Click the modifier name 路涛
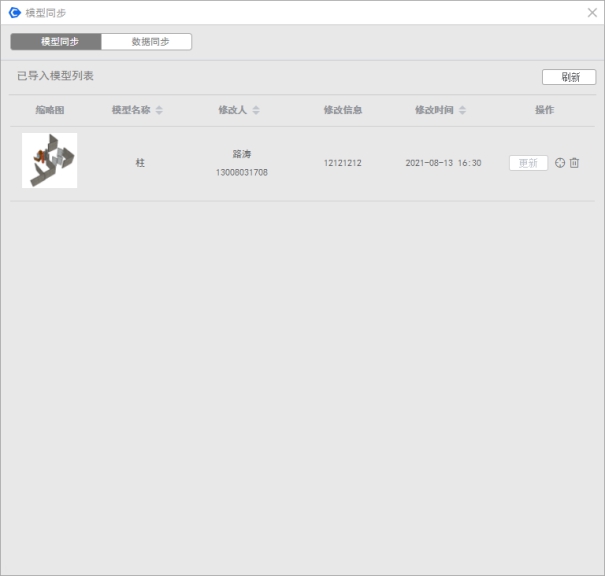Screen dimensions: 605x577 pos(242,154)
